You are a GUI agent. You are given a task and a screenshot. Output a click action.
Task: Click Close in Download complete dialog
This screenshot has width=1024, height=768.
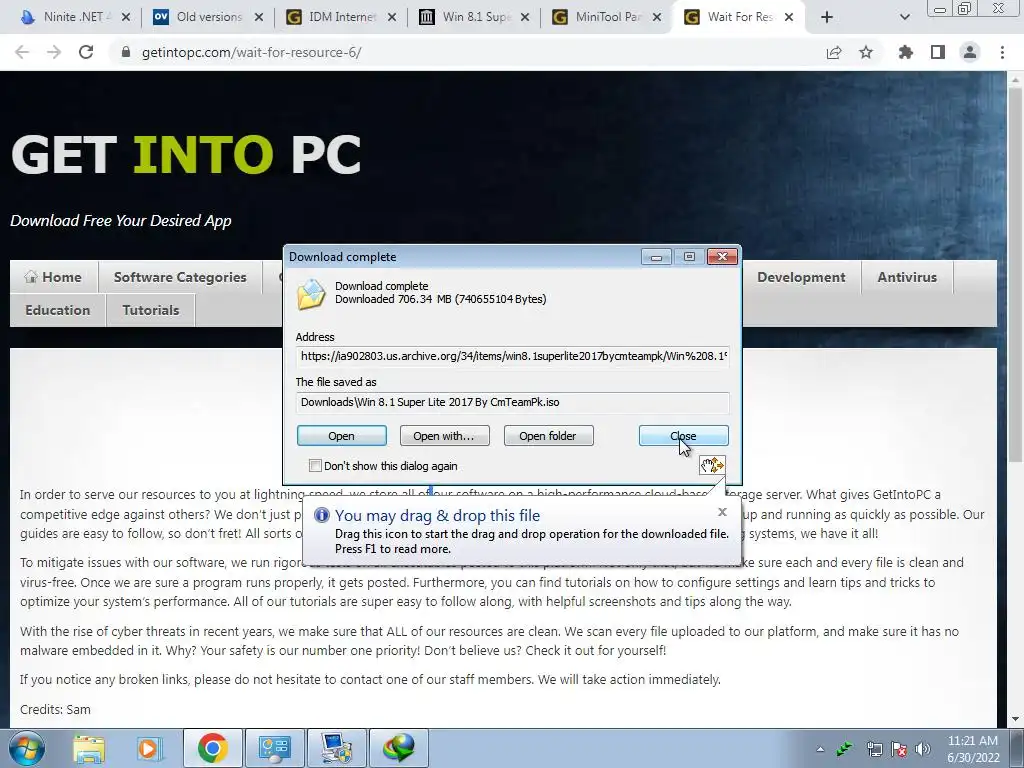point(684,436)
